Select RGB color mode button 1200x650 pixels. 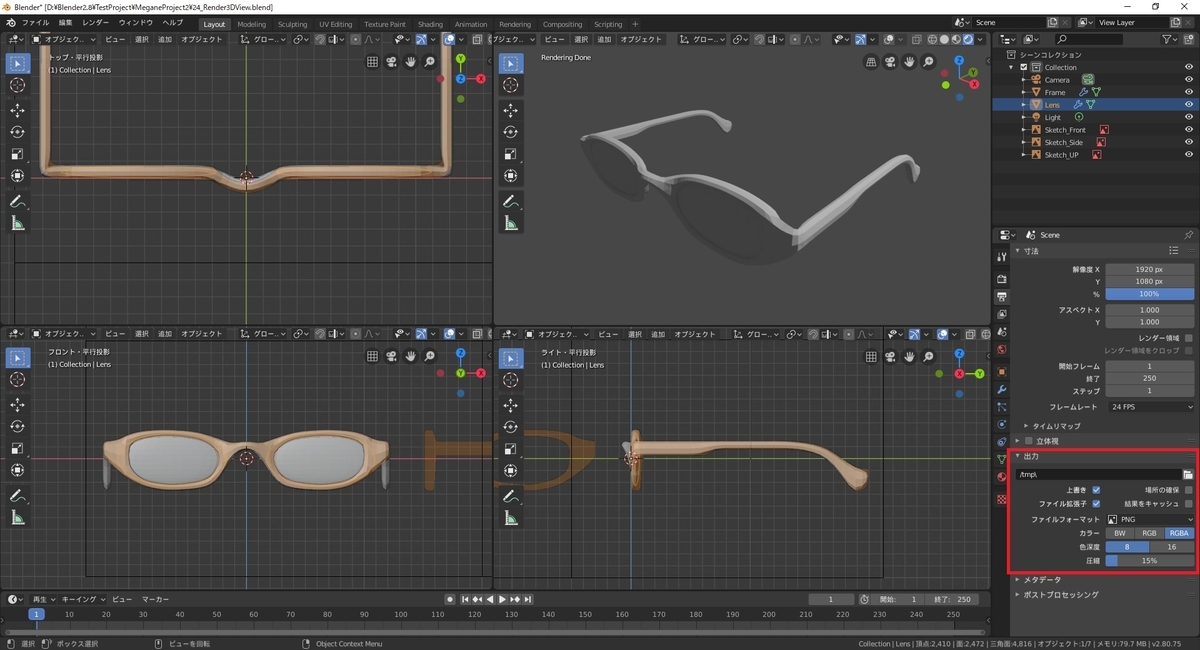coord(1149,533)
